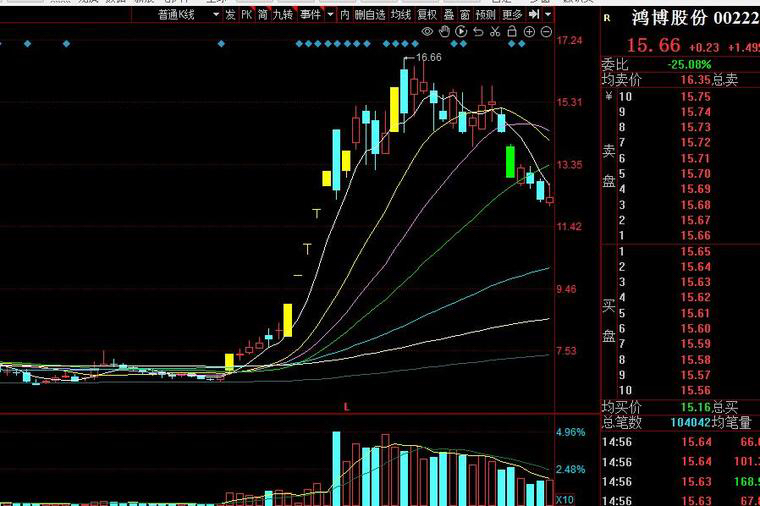The width and height of the screenshot is (760, 506).
Task: Click the 预测 button
Action: tap(486, 15)
